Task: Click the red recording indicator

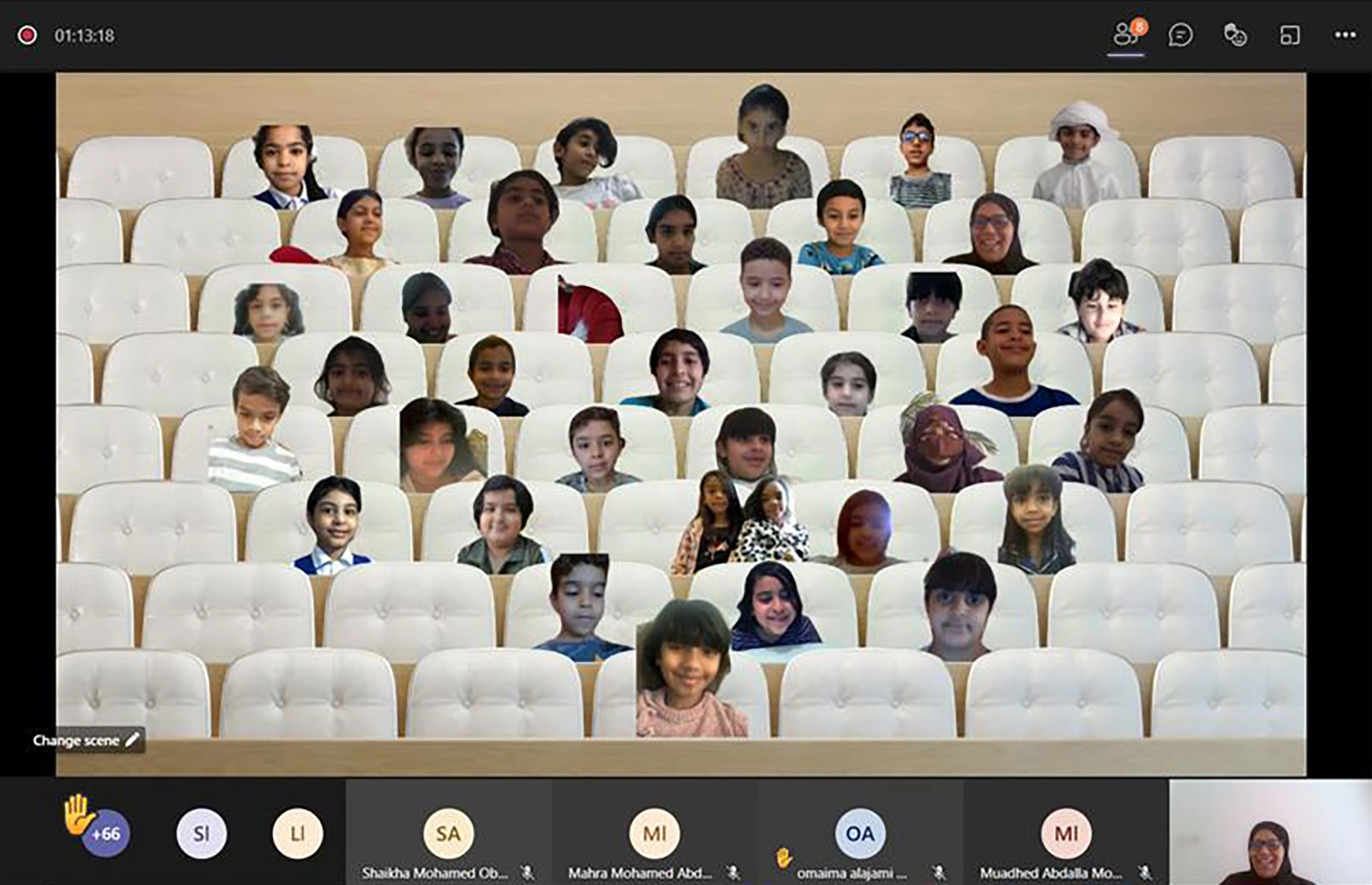Action: [x=27, y=35]
